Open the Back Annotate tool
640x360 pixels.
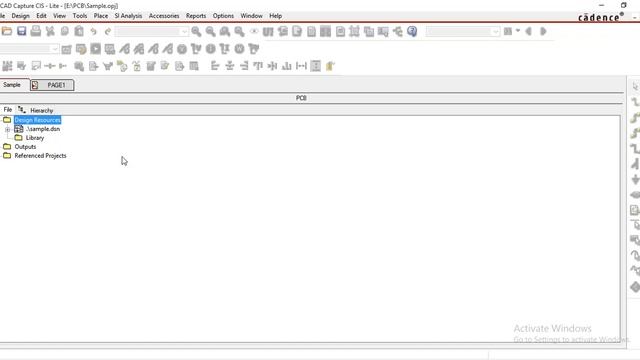pyautogui.click(x=282, y=31)
